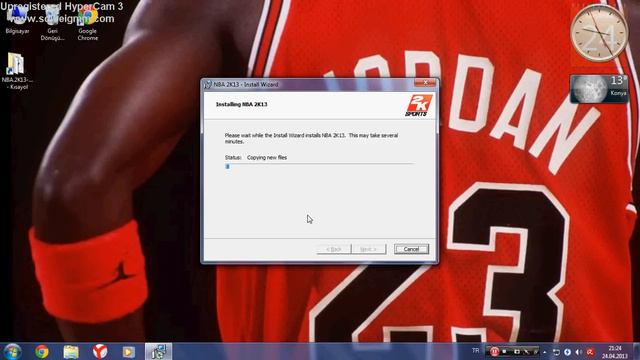The image size is (640, 360).
Task: Open Bilgisayar desktop icon
Action: click(x=17, y=20)
